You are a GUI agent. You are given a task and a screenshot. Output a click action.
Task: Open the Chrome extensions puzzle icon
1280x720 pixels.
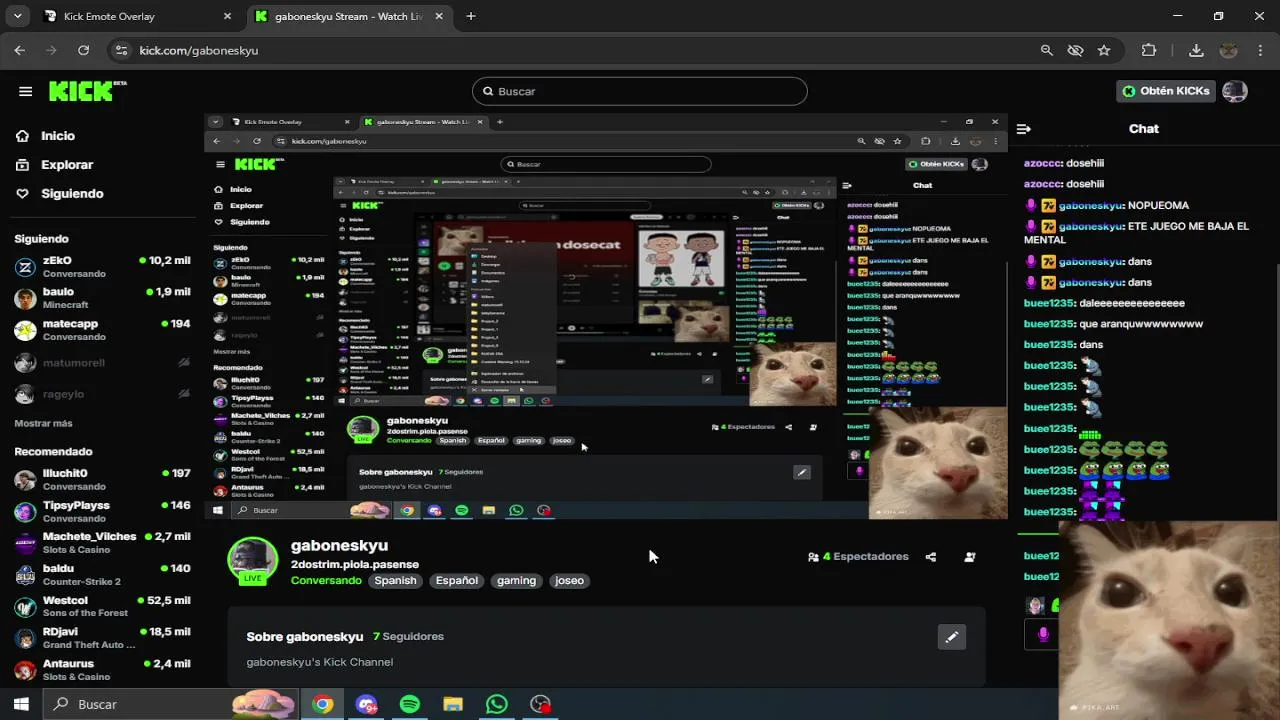tap(1149, 50)
